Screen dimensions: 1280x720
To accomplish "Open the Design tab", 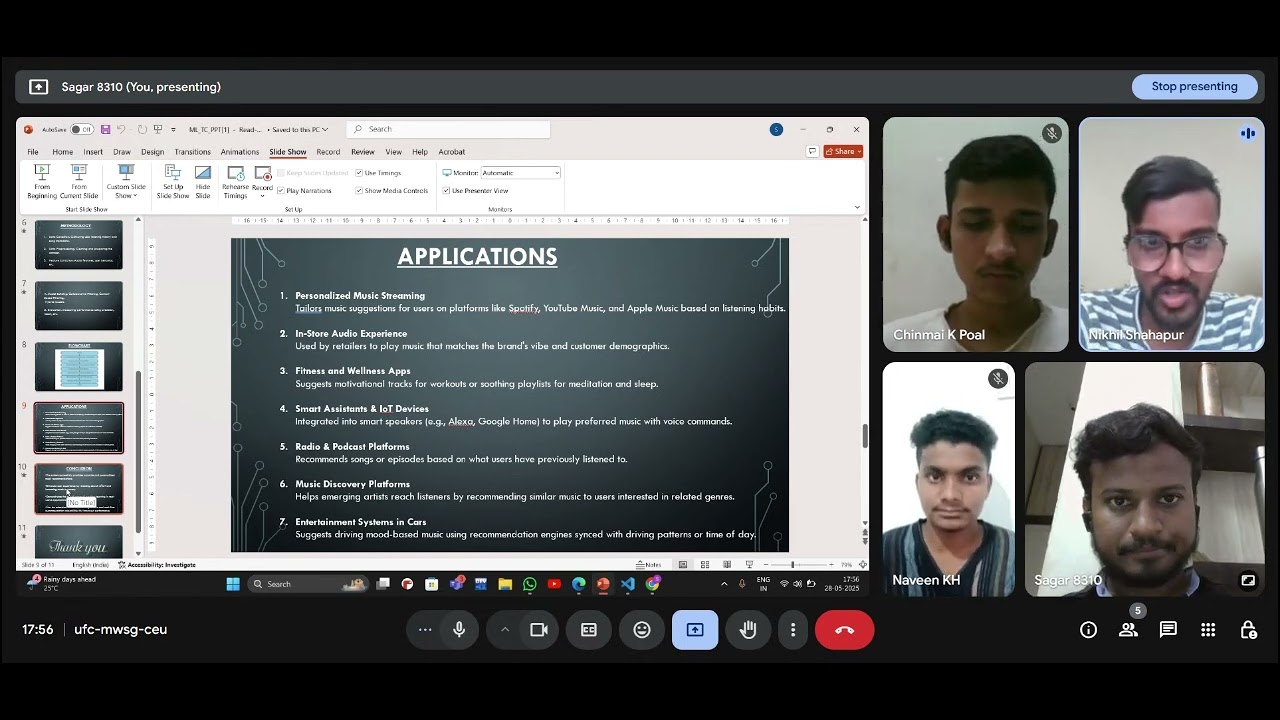I will 152,152.
